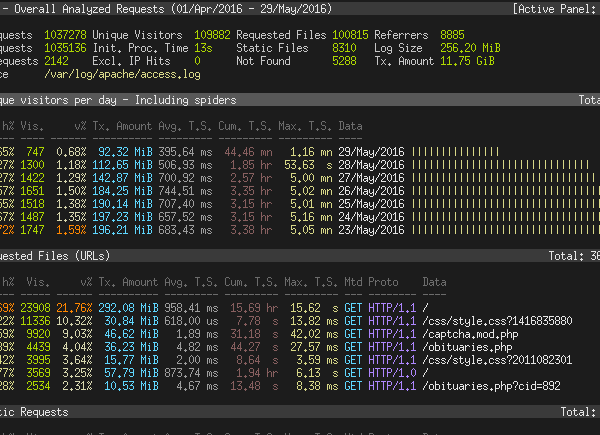
Task: Click the 44.46 mn cumulative time
Action: tap(248, 152)
